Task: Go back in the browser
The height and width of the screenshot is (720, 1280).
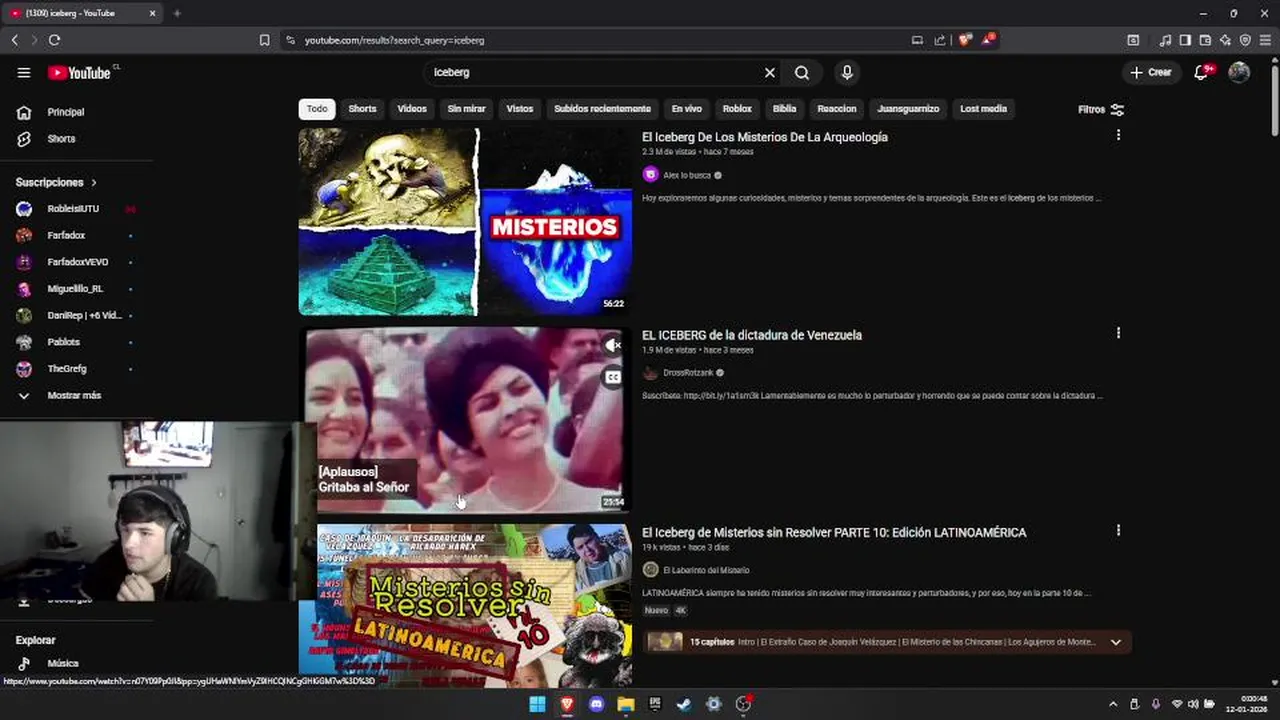Action: (15, 40)
